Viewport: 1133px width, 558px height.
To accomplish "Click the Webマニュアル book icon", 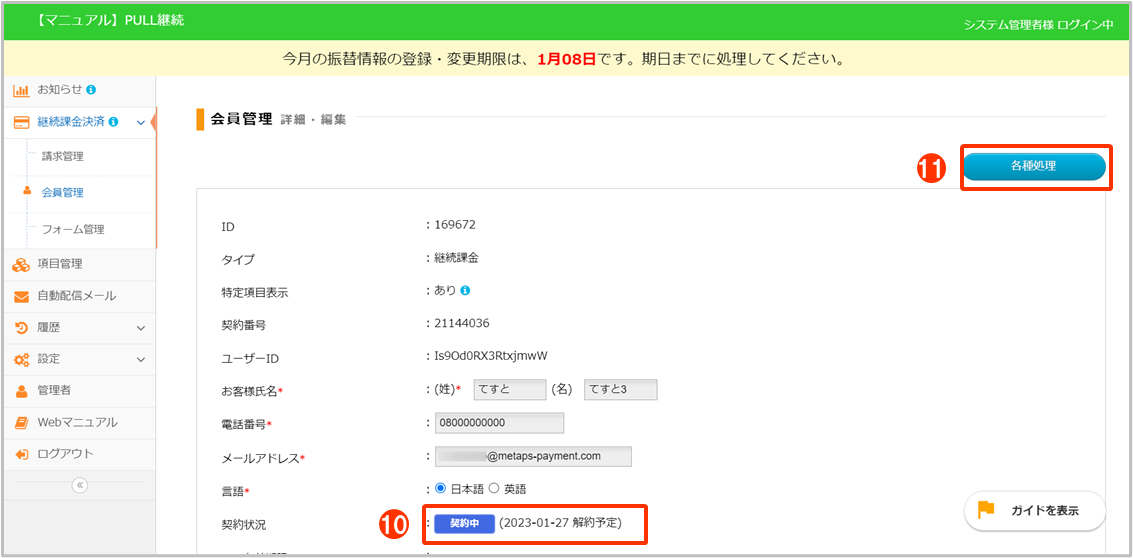I will coord(21,423).
